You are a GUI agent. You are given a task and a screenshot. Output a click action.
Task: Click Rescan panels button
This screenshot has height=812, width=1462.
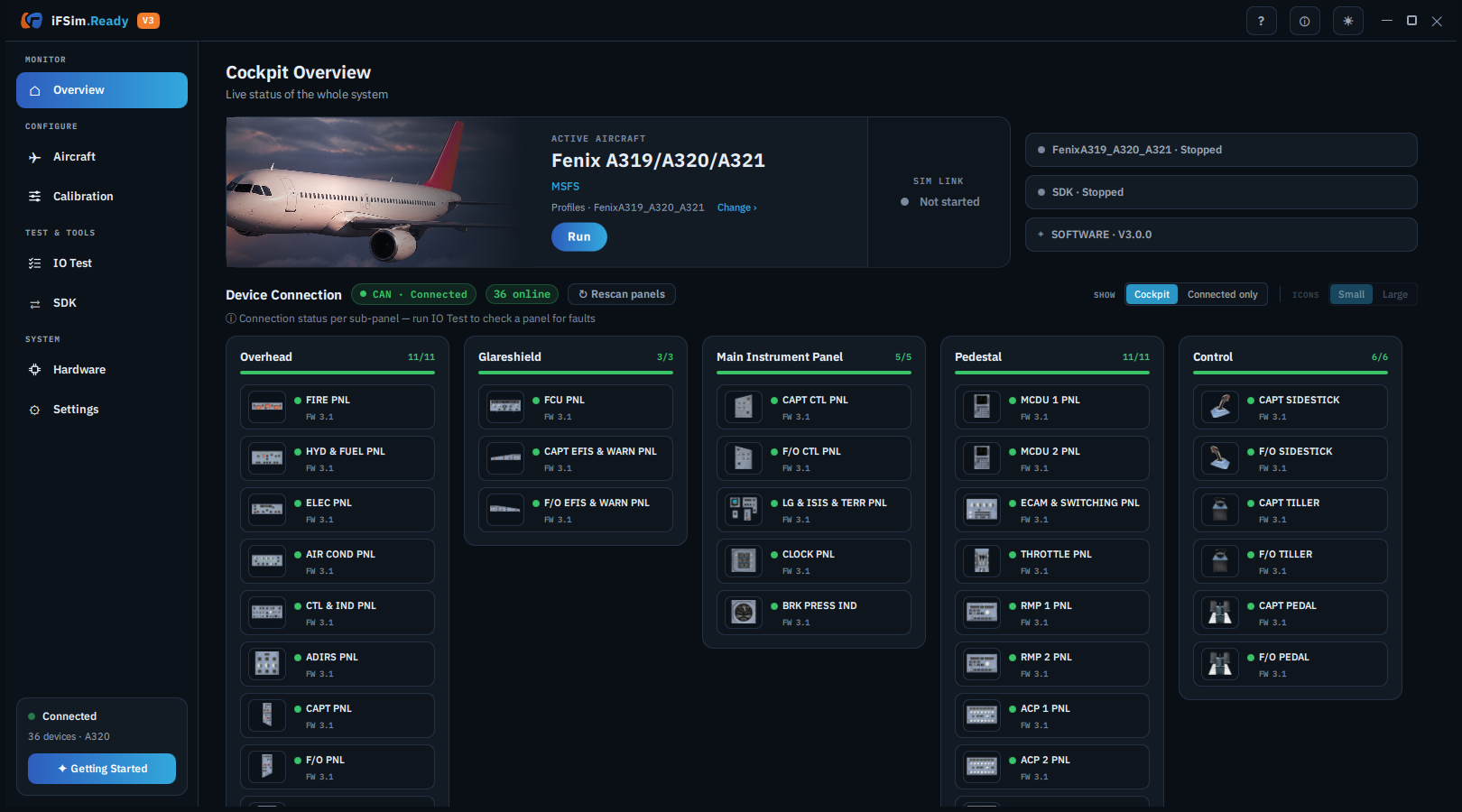622,294
